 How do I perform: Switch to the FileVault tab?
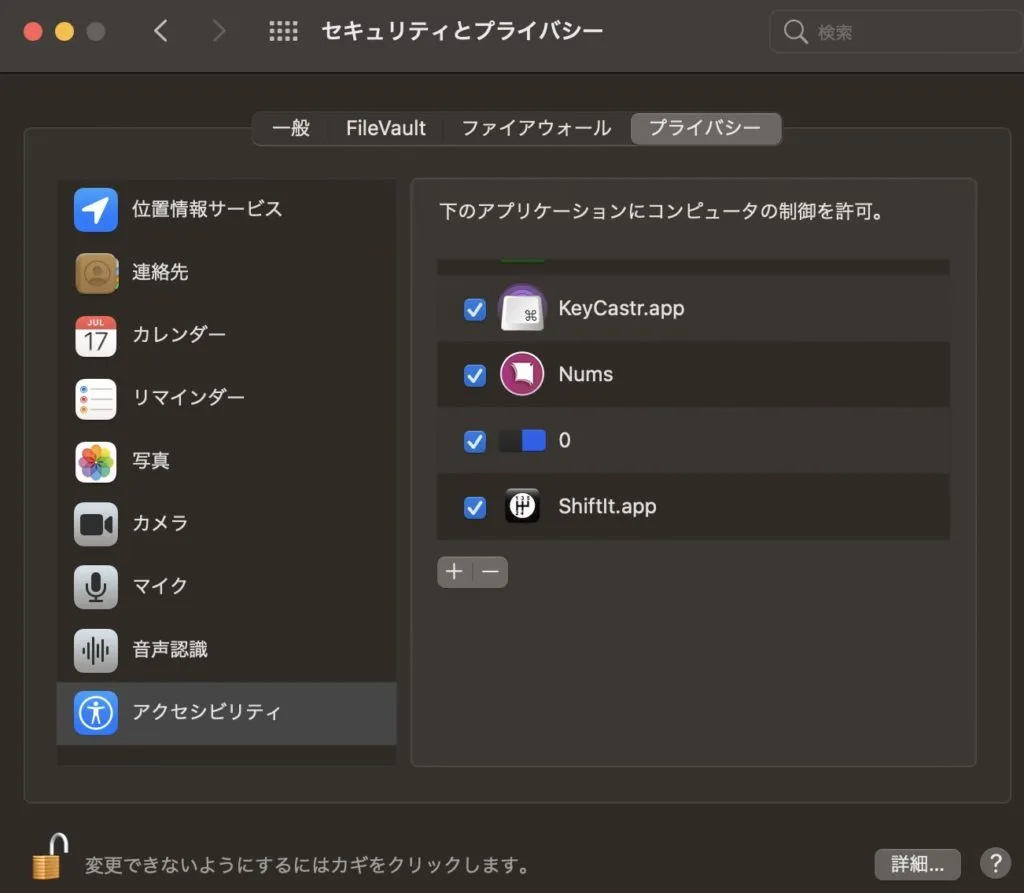point(385,128)
